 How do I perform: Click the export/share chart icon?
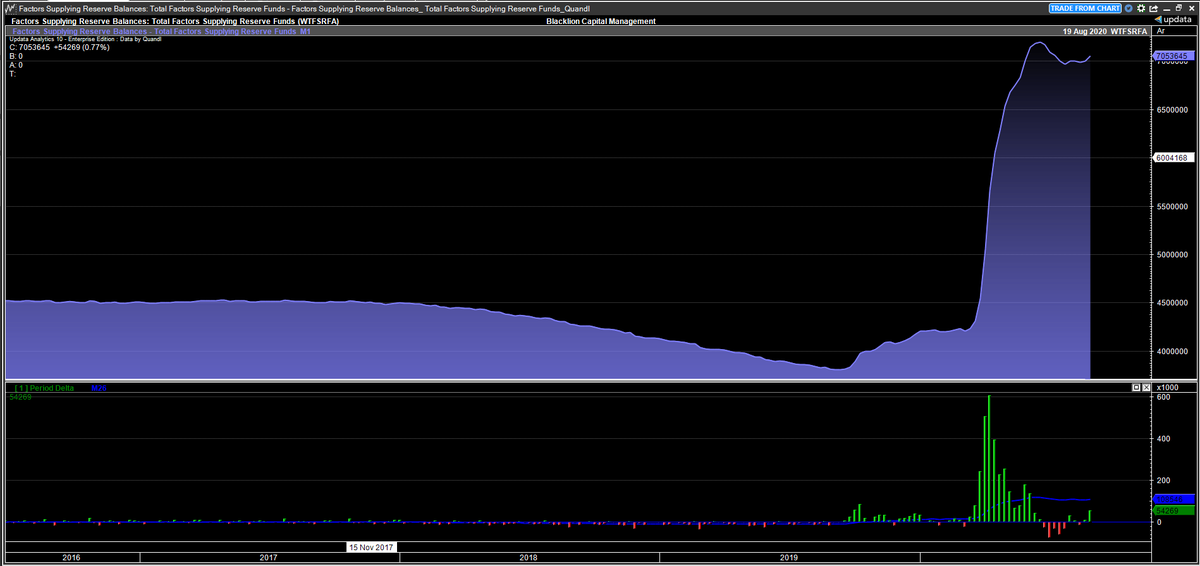click(x=1153, y=9)
